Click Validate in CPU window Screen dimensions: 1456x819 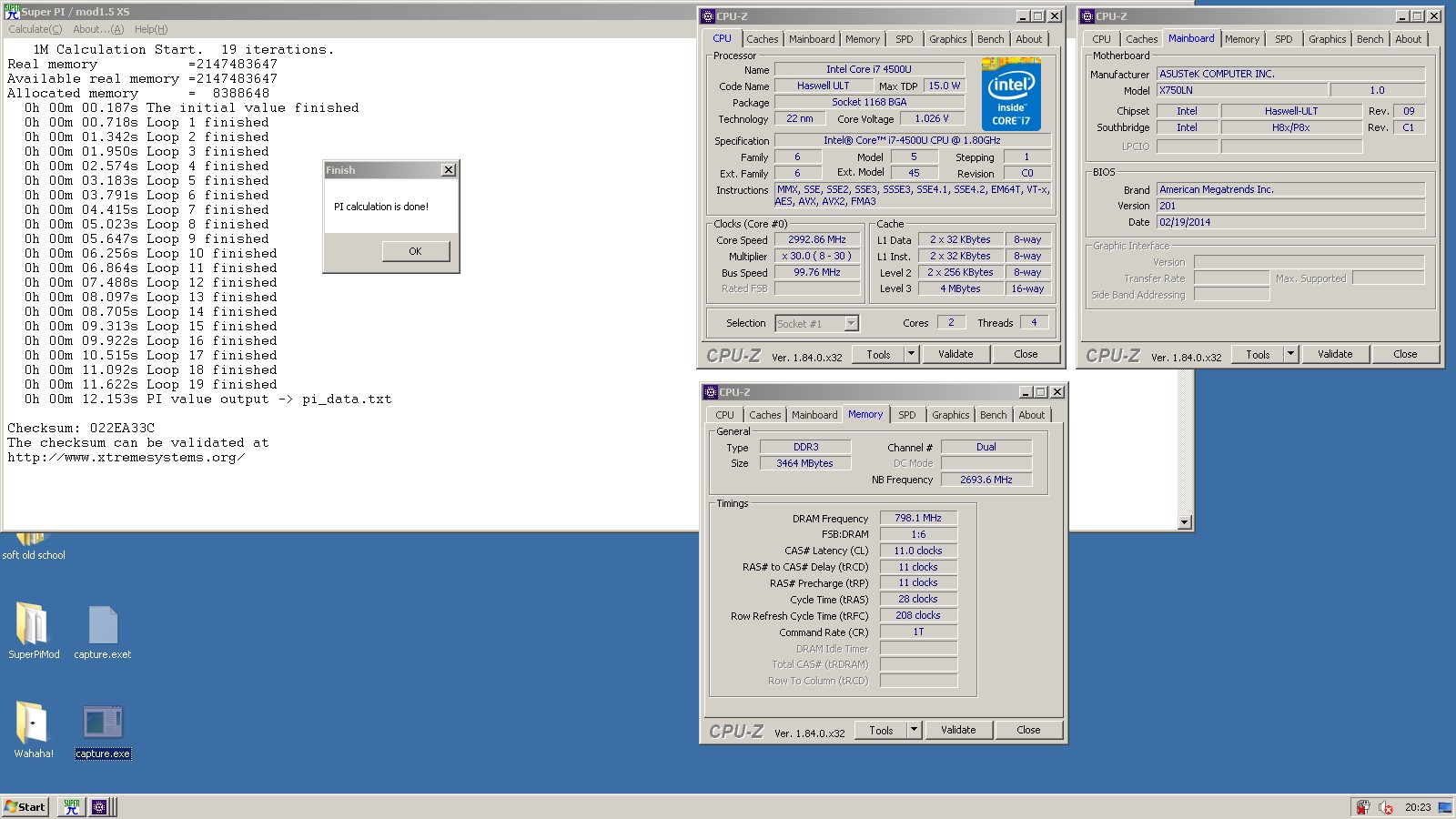point(955,354)
